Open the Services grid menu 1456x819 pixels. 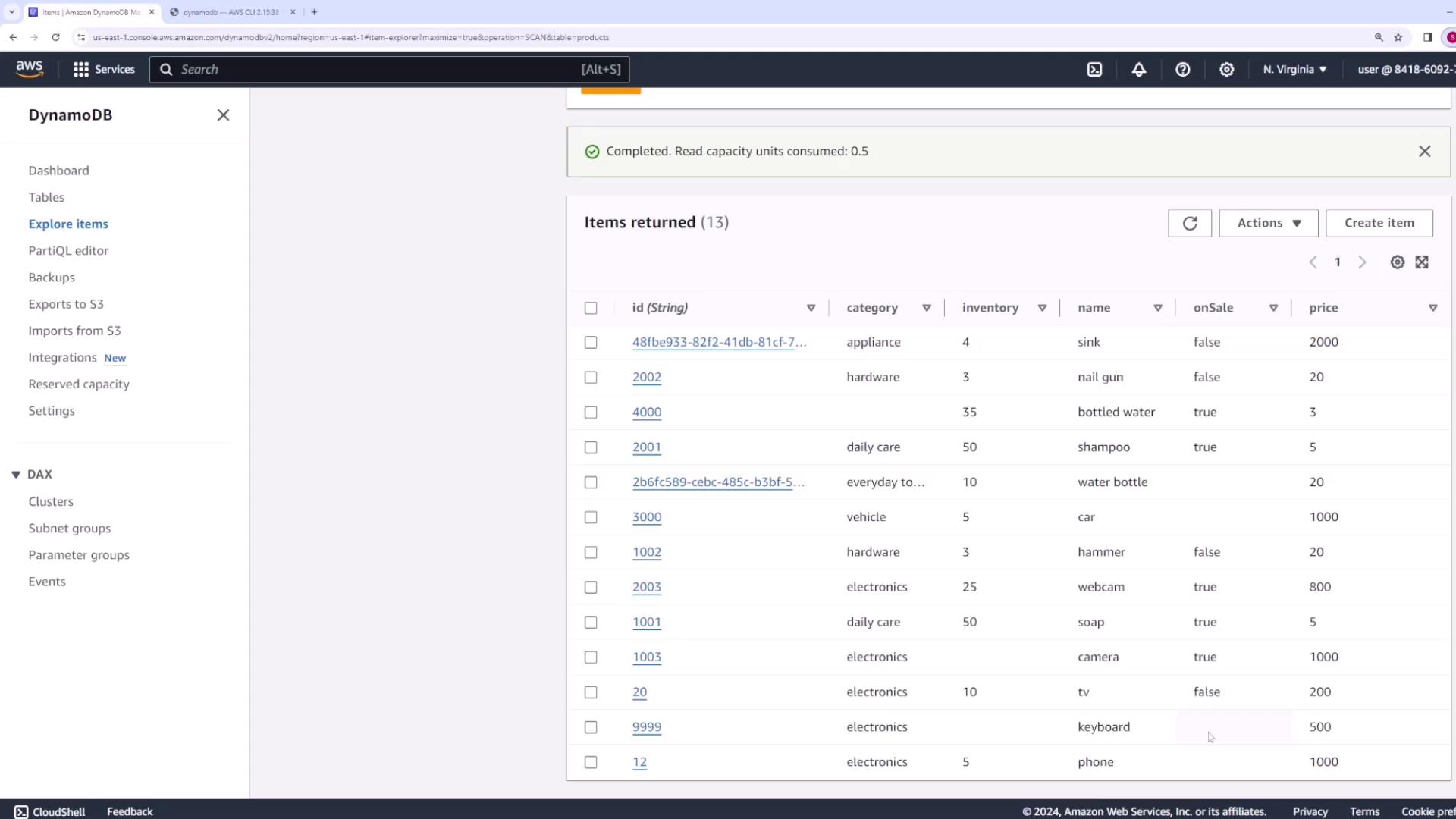(104, 69)
